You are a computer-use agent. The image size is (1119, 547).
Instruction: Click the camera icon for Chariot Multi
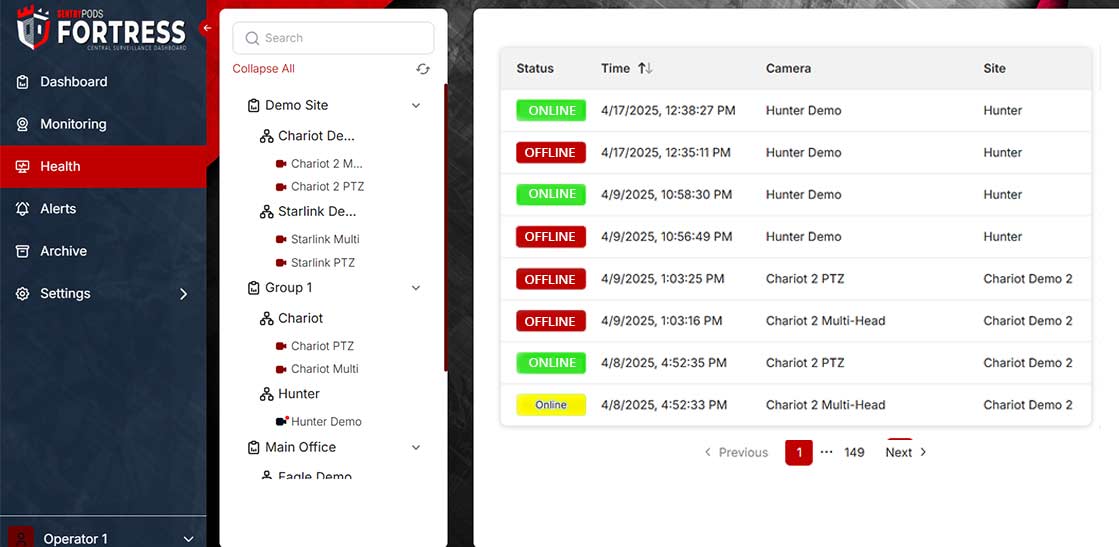tap(281, 369)
